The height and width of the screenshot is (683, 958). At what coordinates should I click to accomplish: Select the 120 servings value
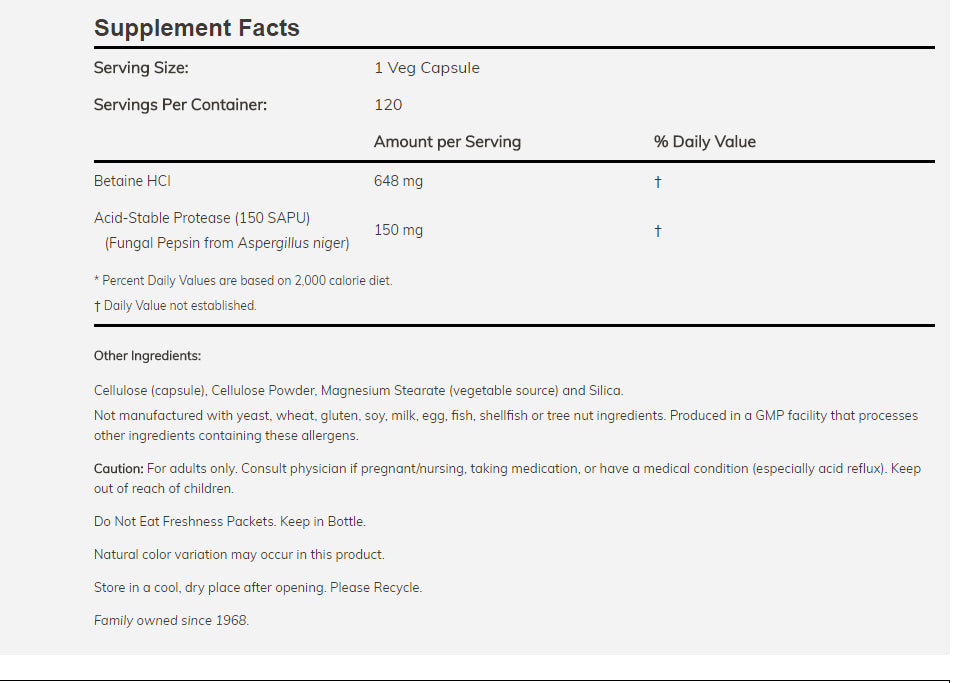pyautogui.click(x=388, y=104)
